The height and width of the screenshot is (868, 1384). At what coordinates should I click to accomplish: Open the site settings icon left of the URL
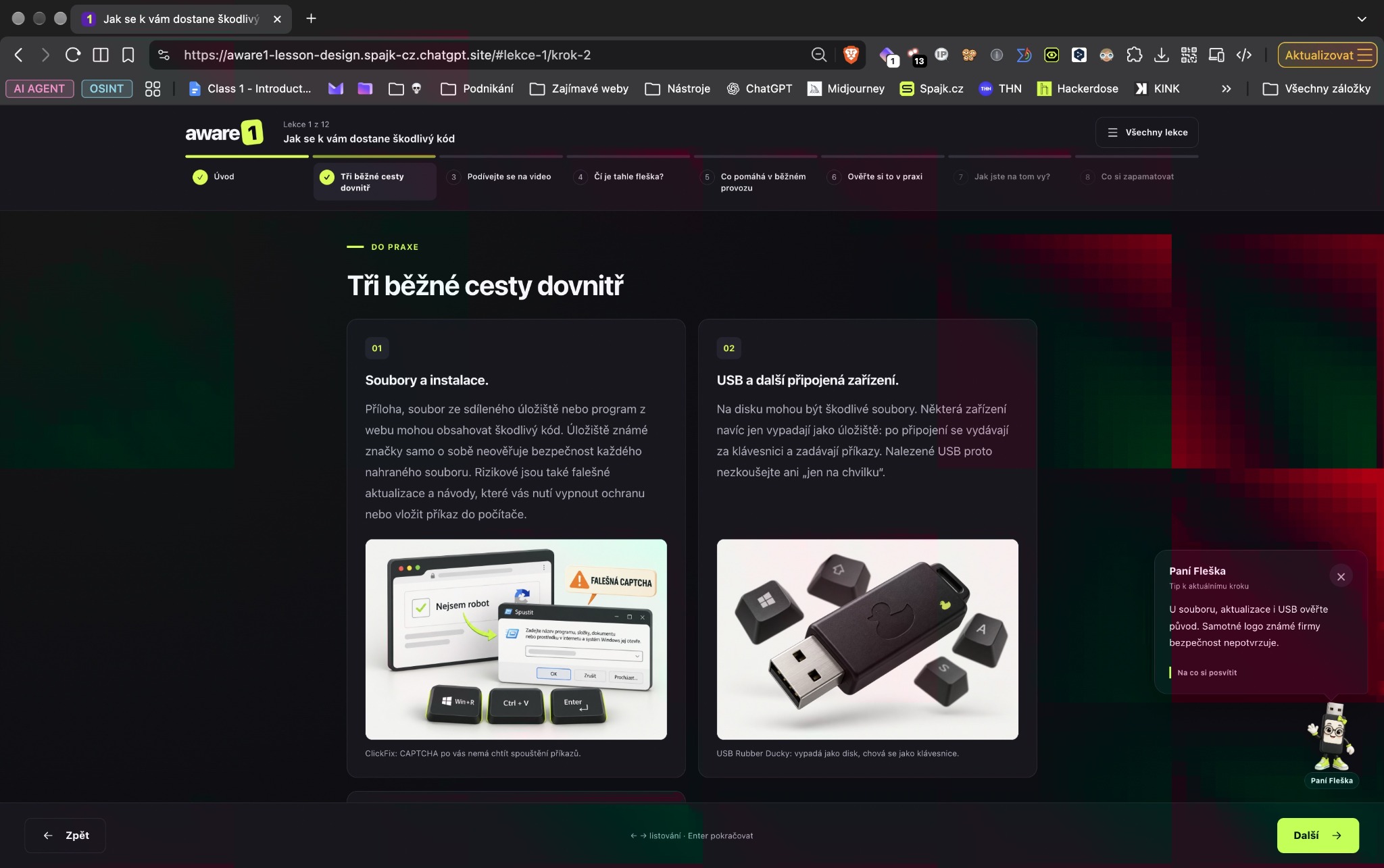pos(164,55)
